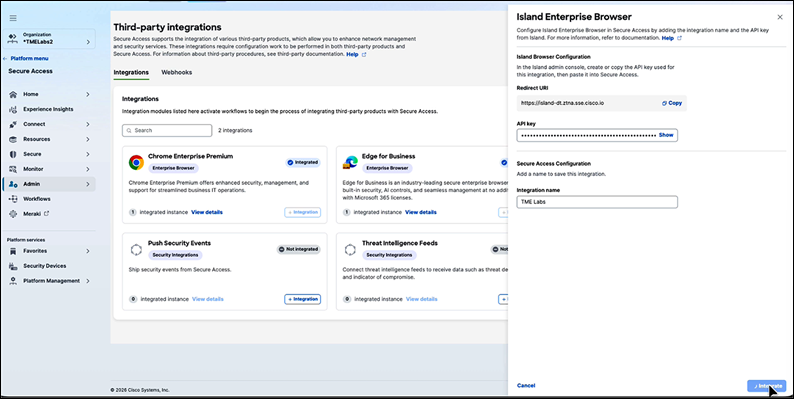The width and height of the screenshot is (794, 399).
Task: Click the Platform Management icon
Action: [13, 281]
